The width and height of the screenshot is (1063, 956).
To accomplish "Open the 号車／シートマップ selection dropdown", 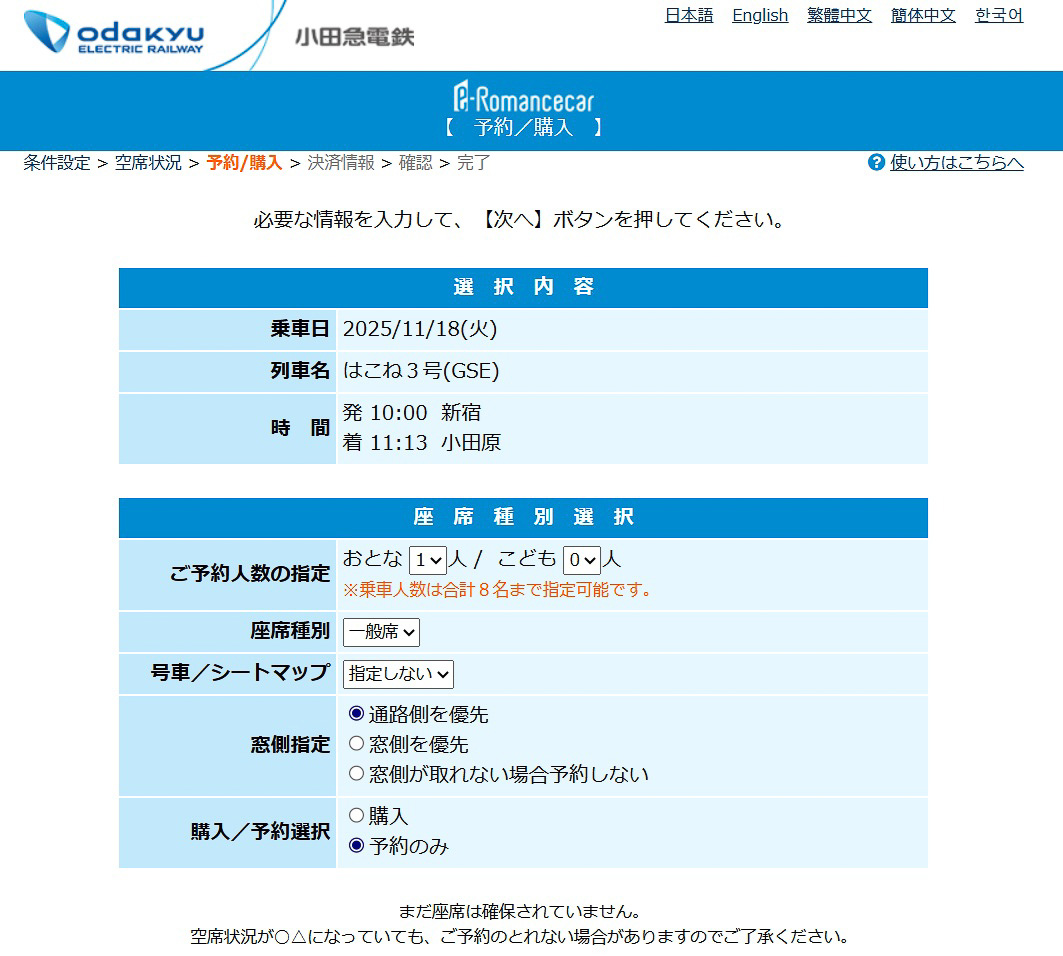I will click(x=398, y=674).
